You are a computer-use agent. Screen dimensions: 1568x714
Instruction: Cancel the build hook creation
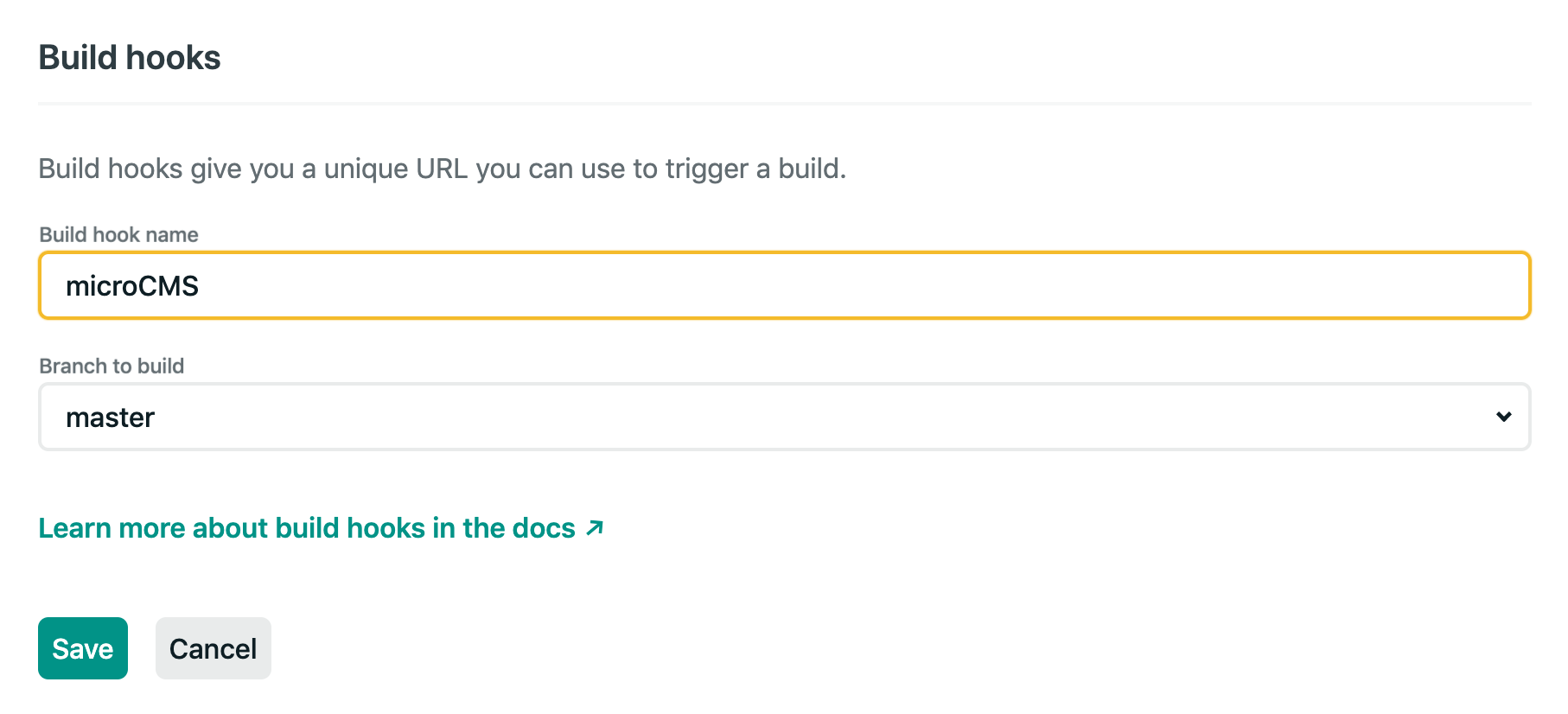click(213, 648)
